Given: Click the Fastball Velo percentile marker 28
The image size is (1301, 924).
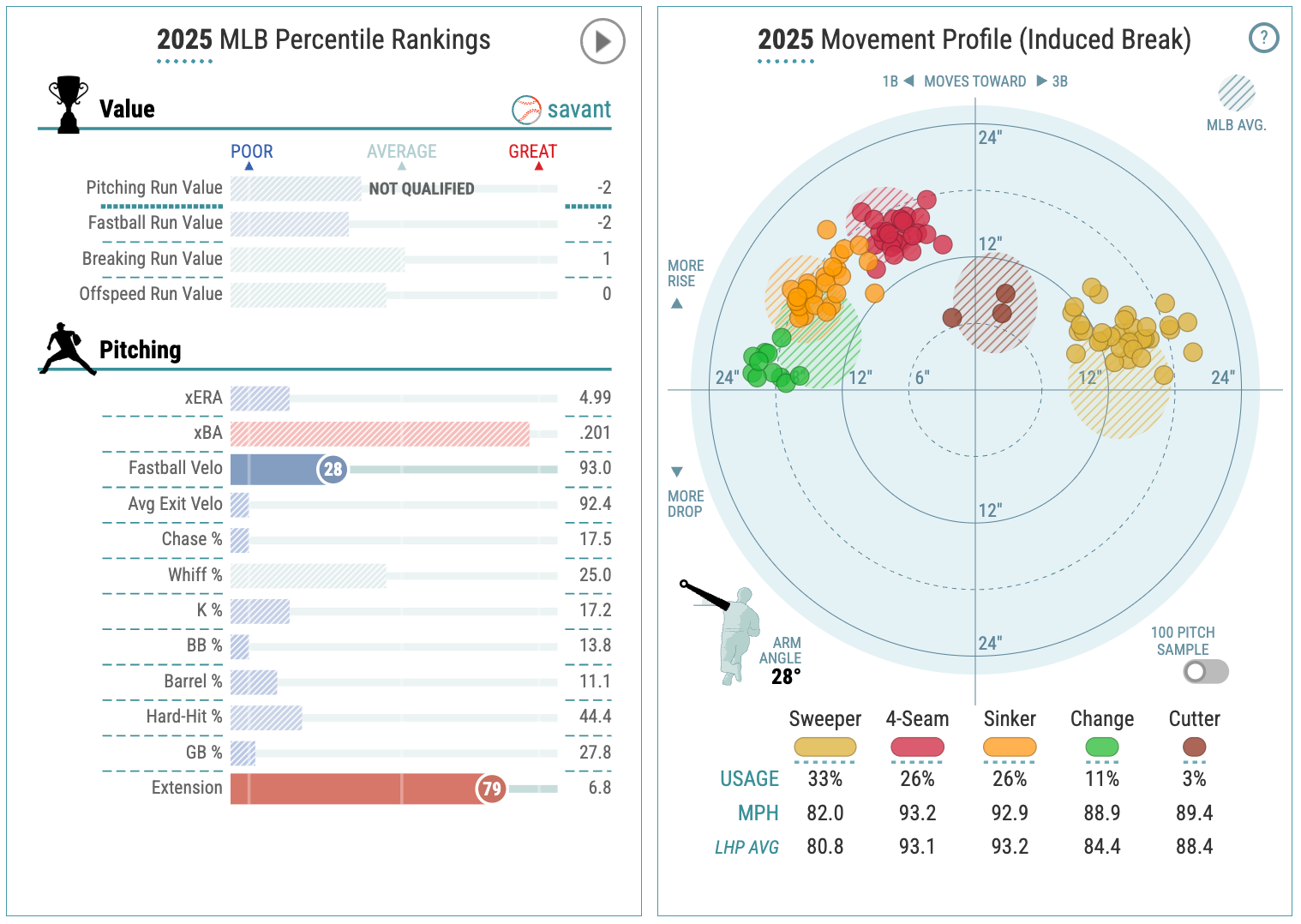Looking at the screenshot, I should [333, 469].
